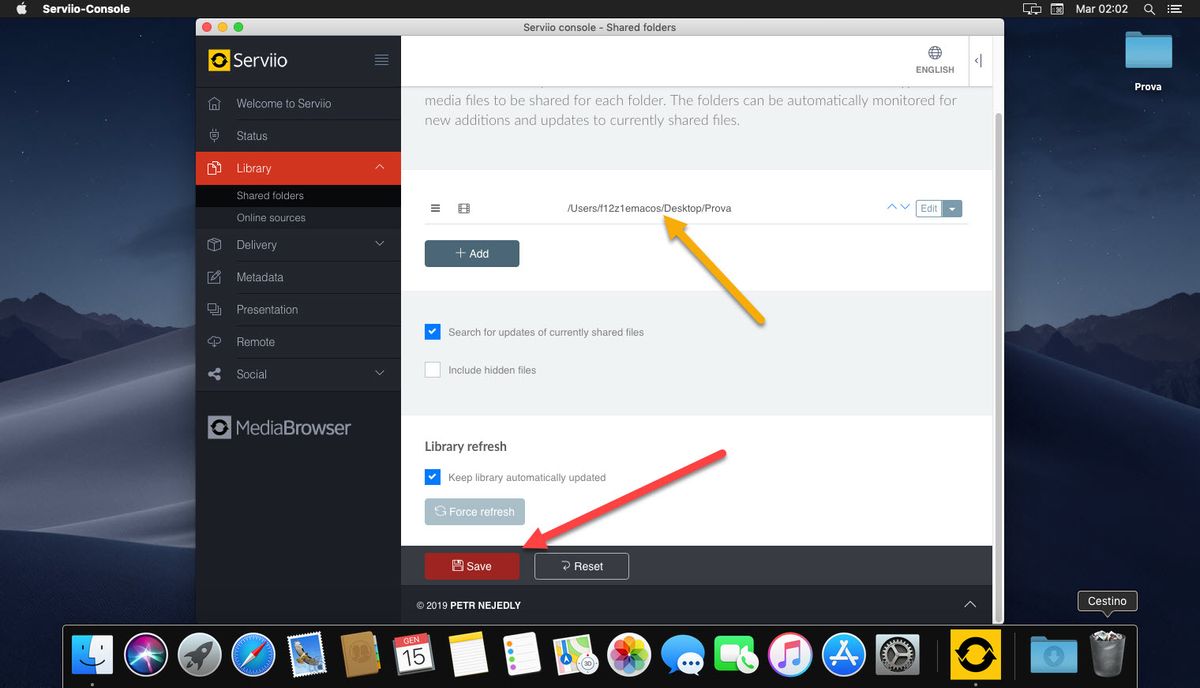This screenshot has height=688, width=1200.
Task: Collapse the Library section chevron
Action: [378, 167]
